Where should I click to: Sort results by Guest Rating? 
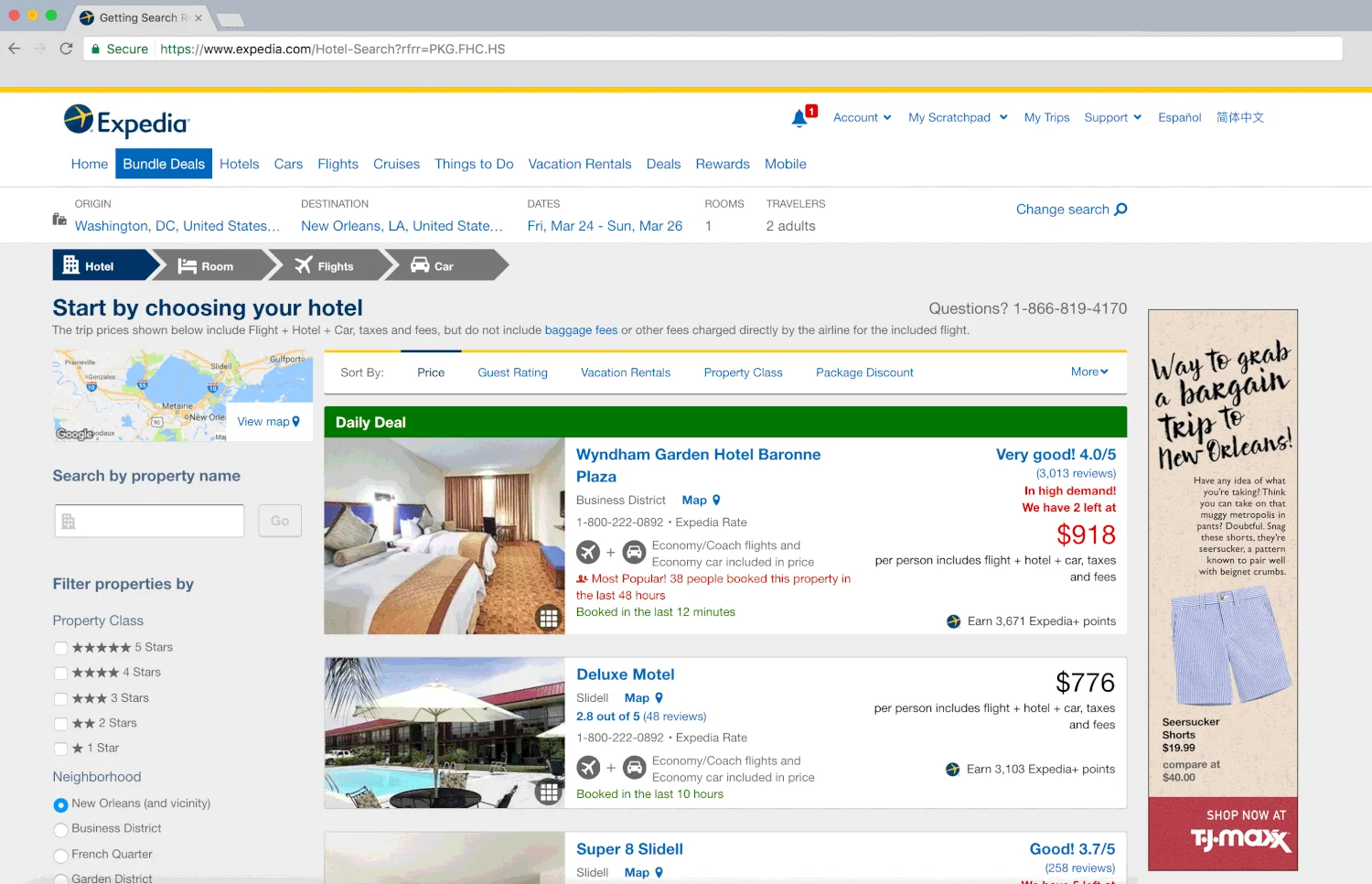tap(512, 372)
